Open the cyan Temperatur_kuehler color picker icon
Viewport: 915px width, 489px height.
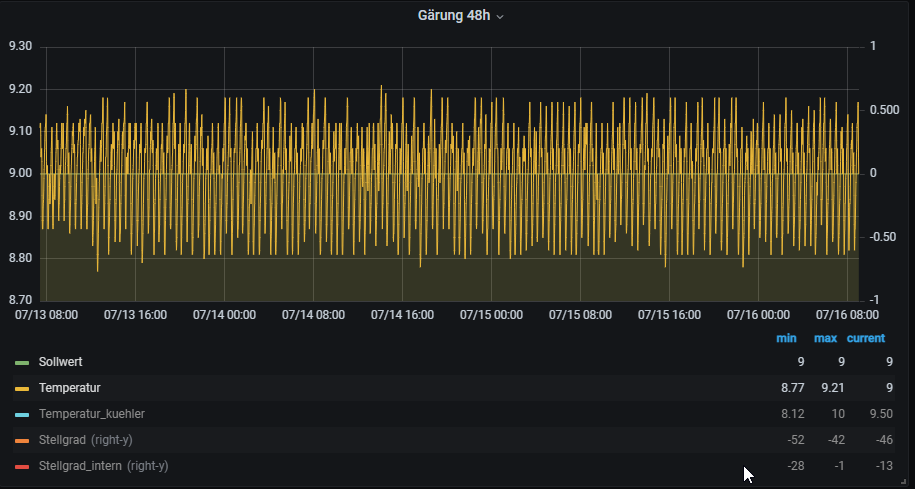pos(22,414)
